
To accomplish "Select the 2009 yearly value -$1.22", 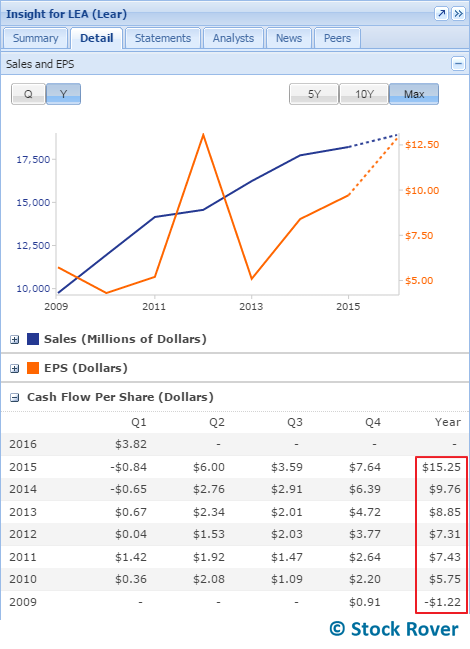I will pos(442,602).
